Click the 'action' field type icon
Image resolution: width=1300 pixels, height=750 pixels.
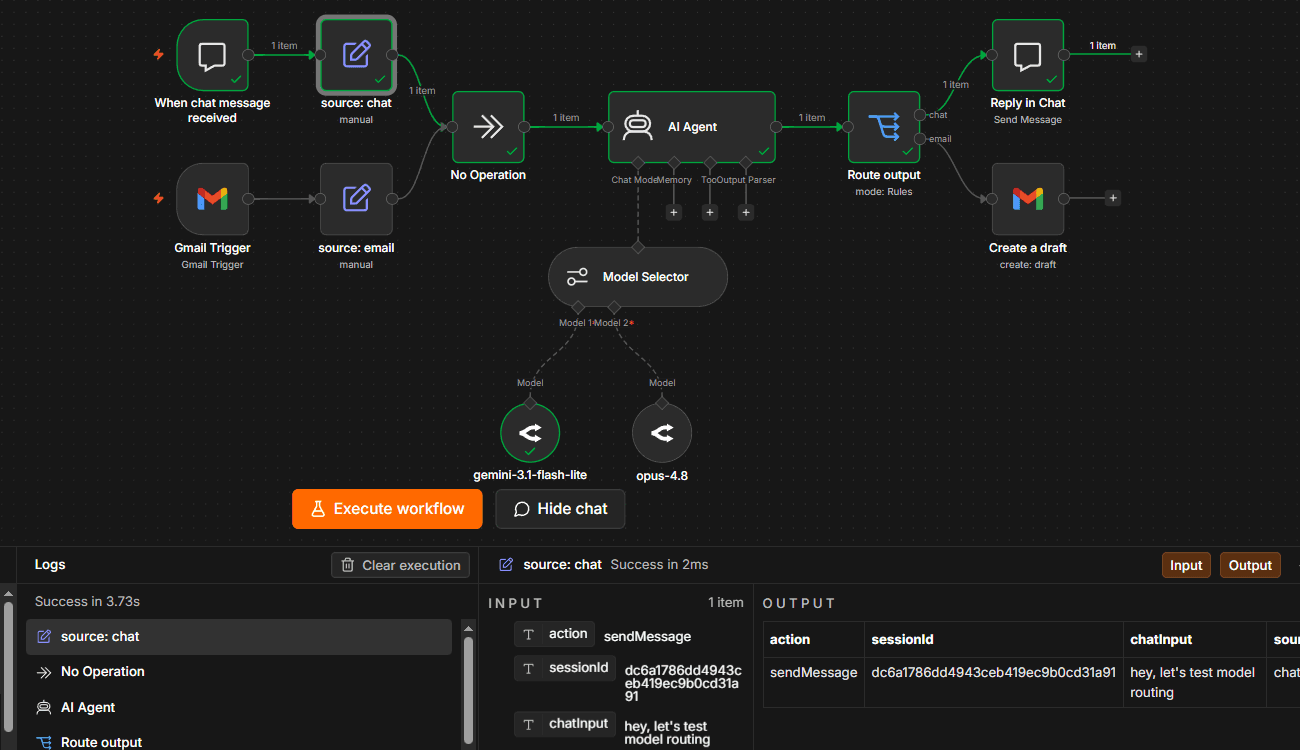click(528, 634)
